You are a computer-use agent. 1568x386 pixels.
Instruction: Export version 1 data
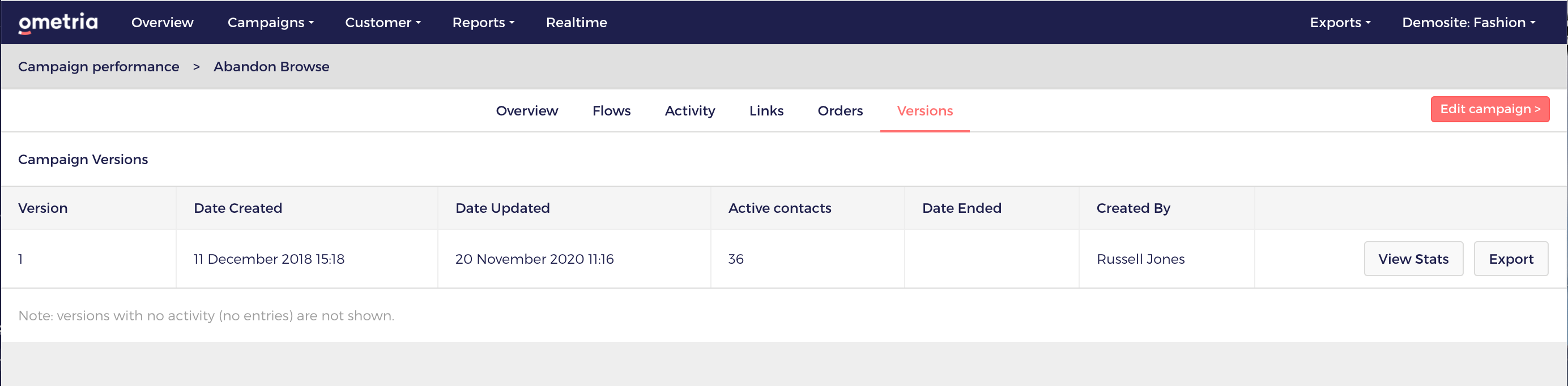pyautogui.click(x=1510, y=259)
